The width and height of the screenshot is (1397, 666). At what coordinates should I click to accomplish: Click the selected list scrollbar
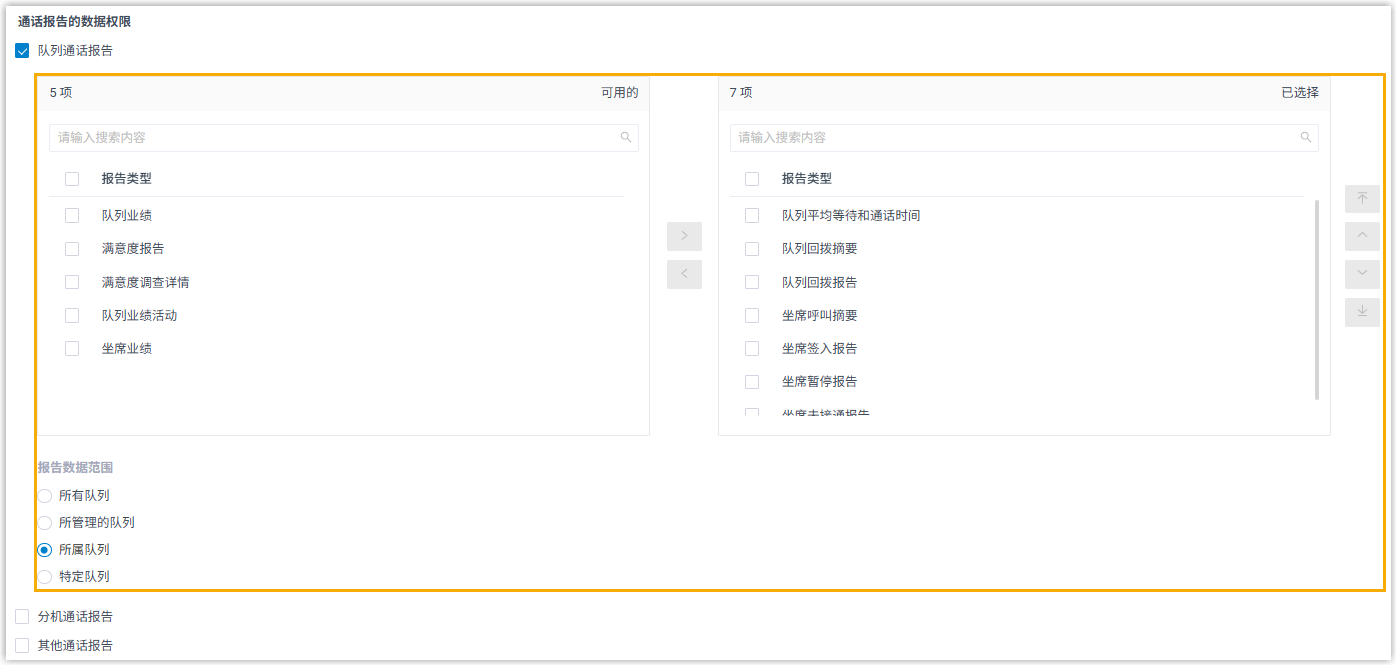[x=1316, y=300]
